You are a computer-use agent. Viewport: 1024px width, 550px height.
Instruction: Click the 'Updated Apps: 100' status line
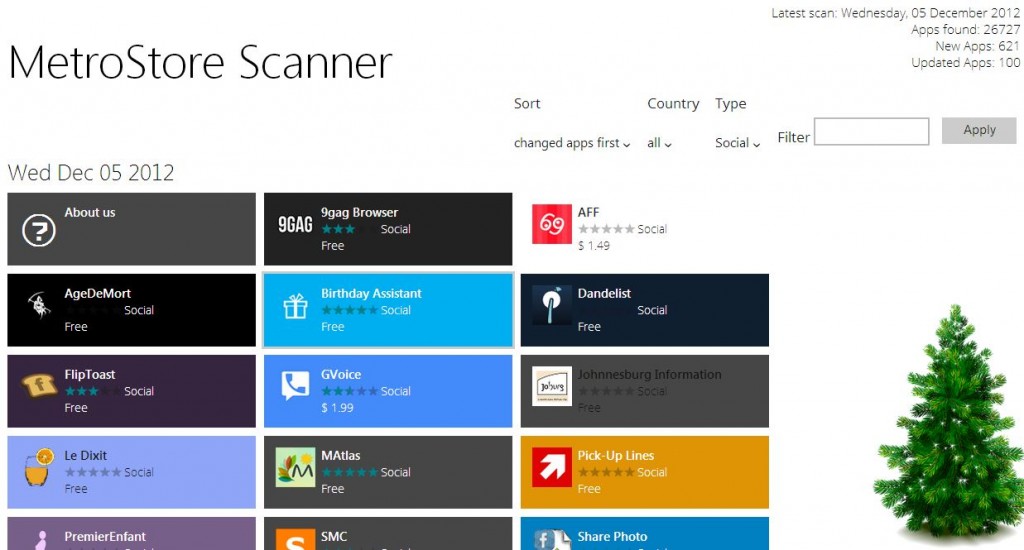[x=965, y=63]
